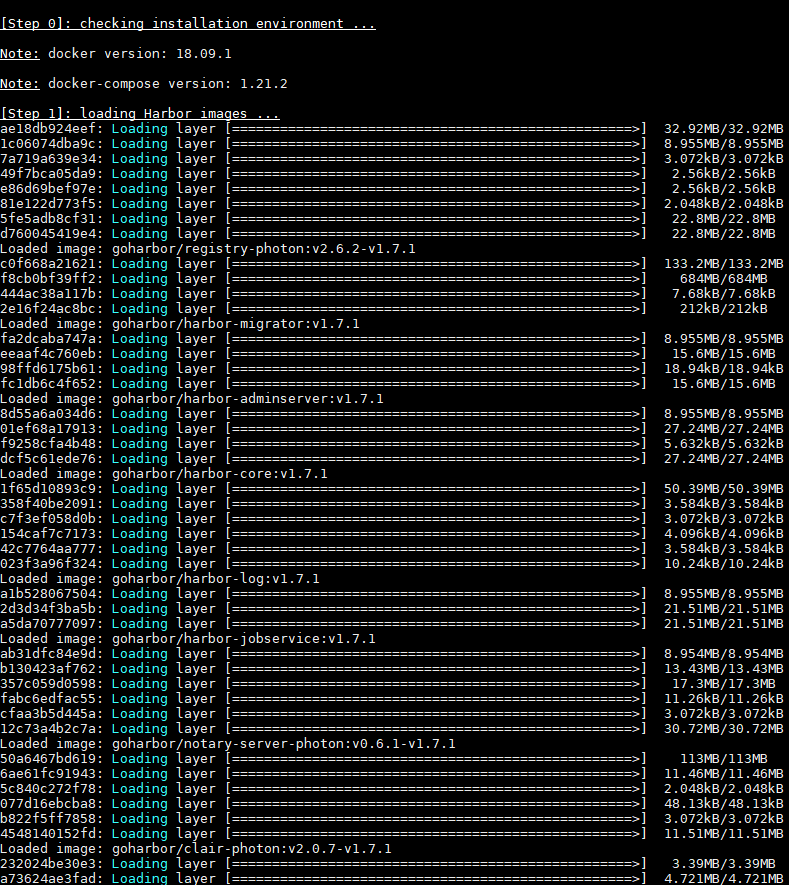Click layer hash 98ffd6175b61
Screen dimensions: 789x885
pos(48,369)
